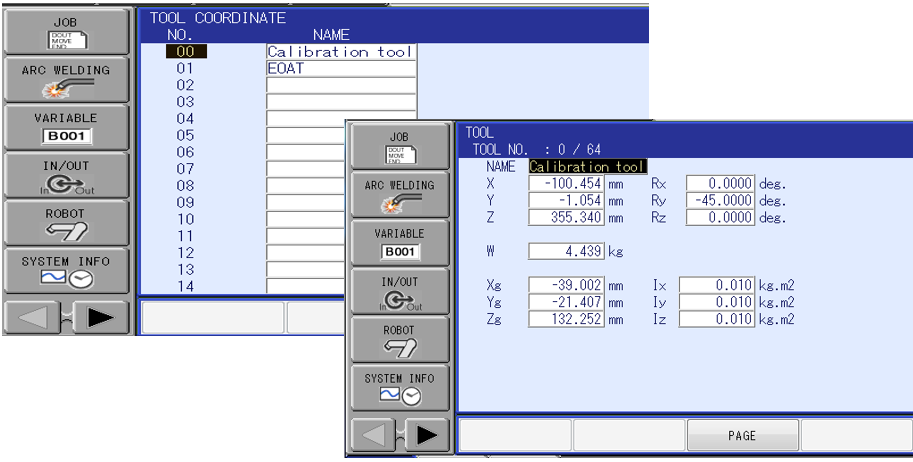Click ARC WELDING icon beside TOOL COORDINATE list

66,79
